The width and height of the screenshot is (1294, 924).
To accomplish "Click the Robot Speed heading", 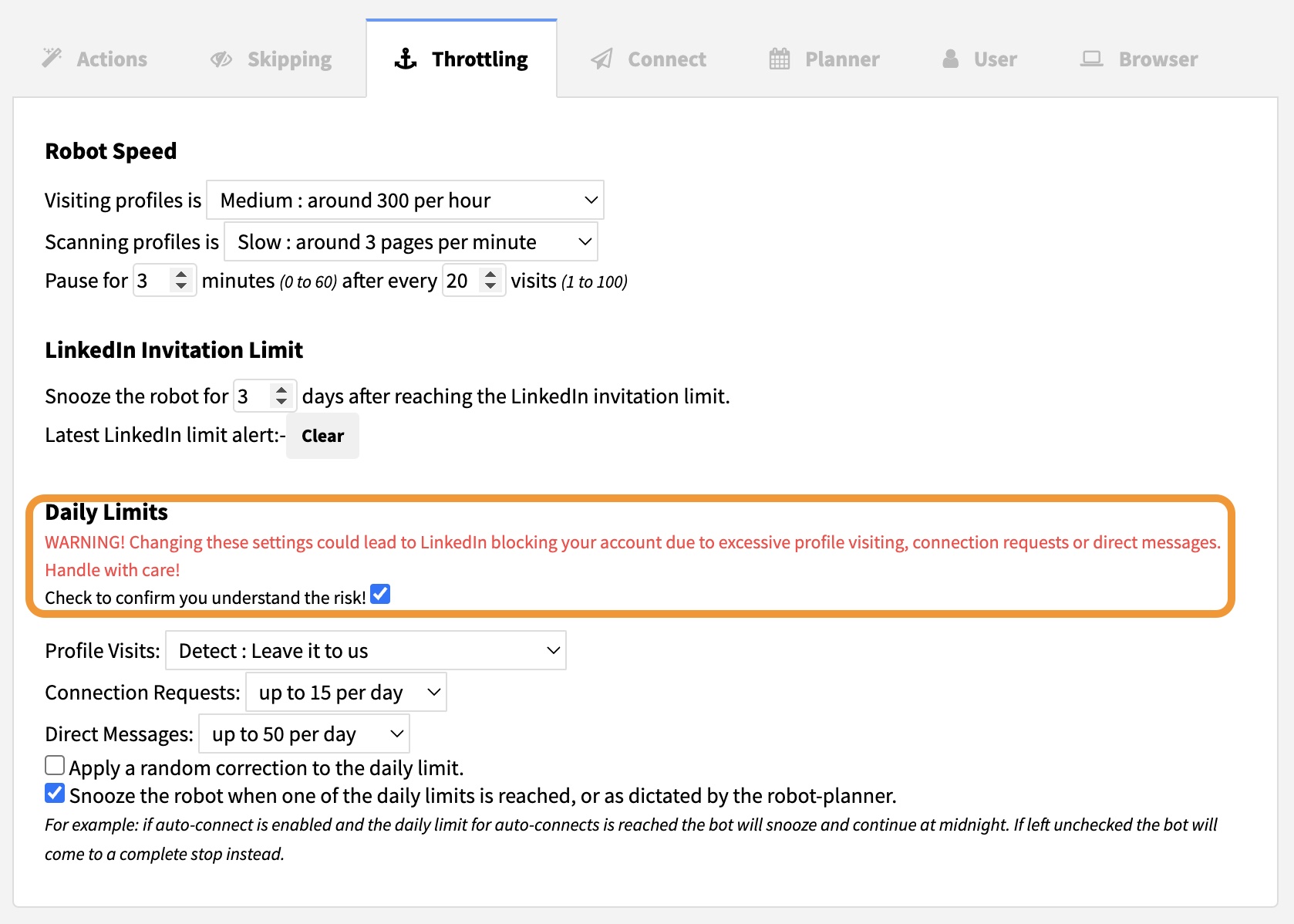I will click(111, 151).
